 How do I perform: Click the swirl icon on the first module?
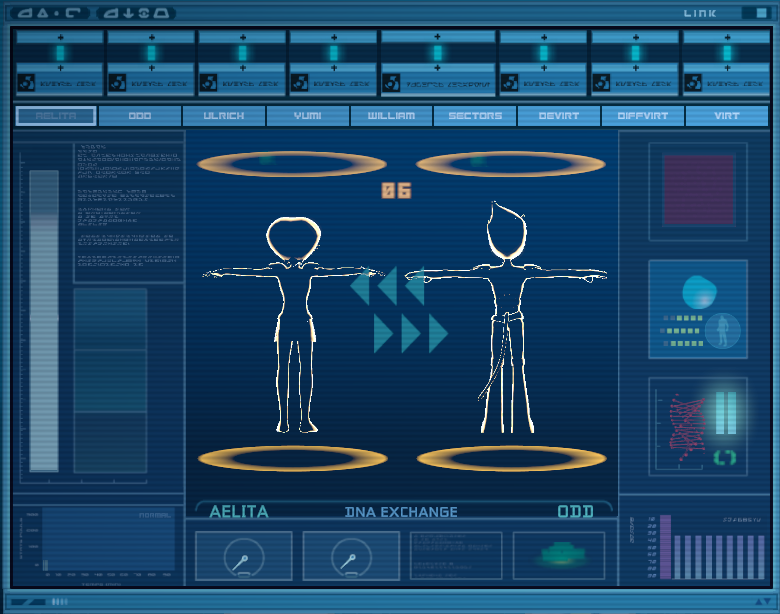[x=26, y=83]
